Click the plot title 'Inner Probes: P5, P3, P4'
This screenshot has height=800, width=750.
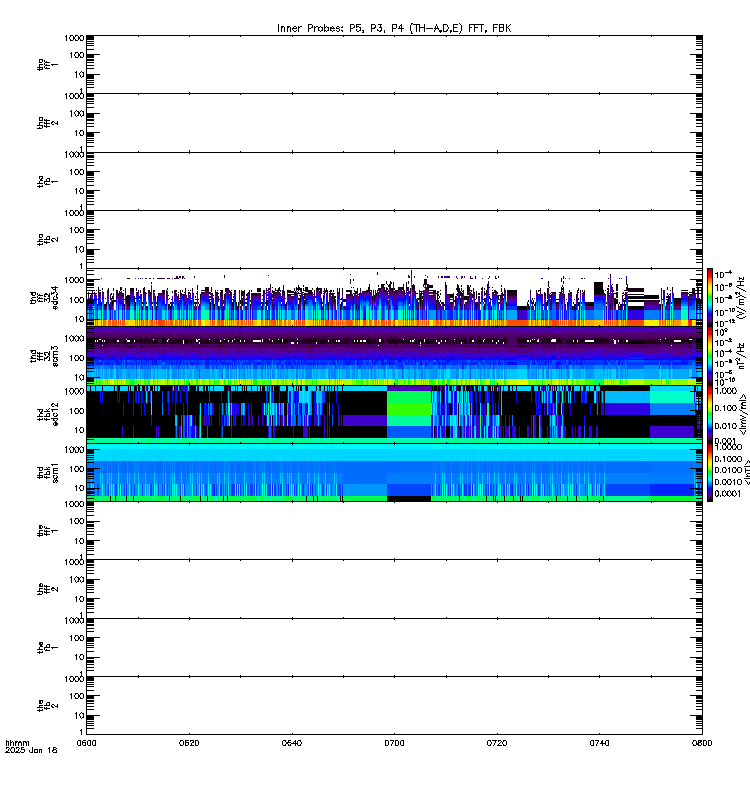click(x=394, y=29)
